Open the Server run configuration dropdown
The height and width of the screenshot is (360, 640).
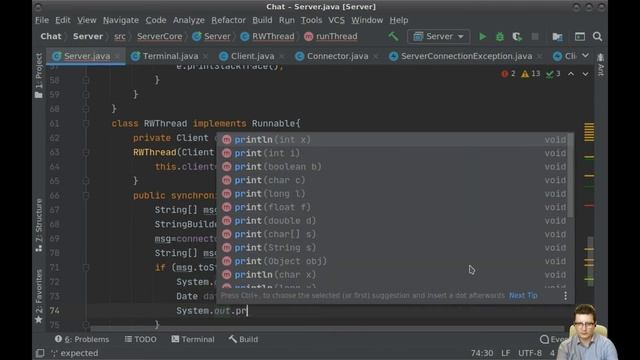tap(438, 37)
